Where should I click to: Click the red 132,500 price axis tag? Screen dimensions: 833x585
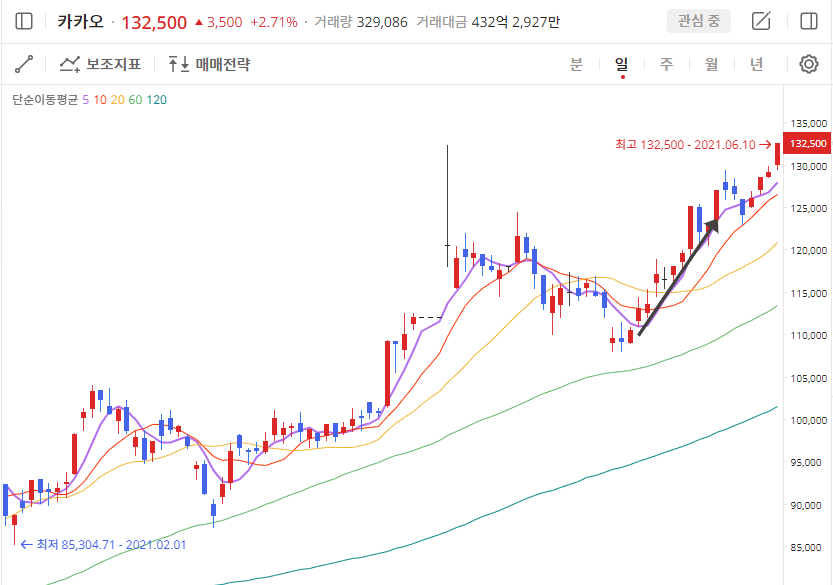[x=807, y=143]
